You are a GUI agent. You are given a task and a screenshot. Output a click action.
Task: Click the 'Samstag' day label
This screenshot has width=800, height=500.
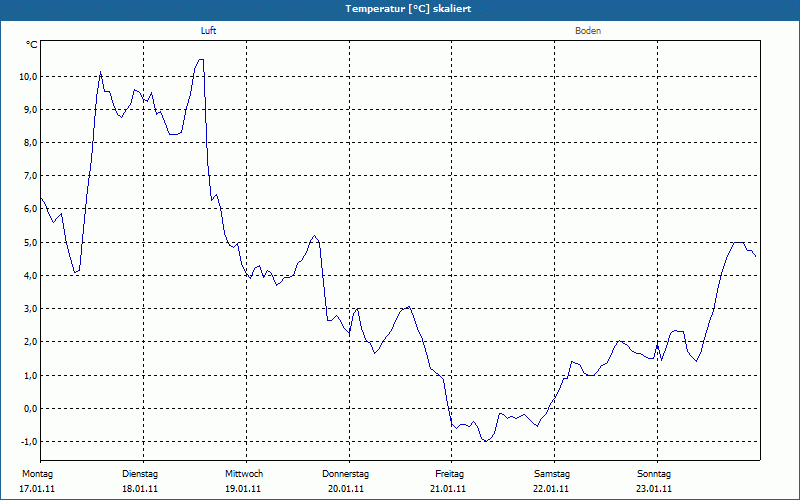552,474
